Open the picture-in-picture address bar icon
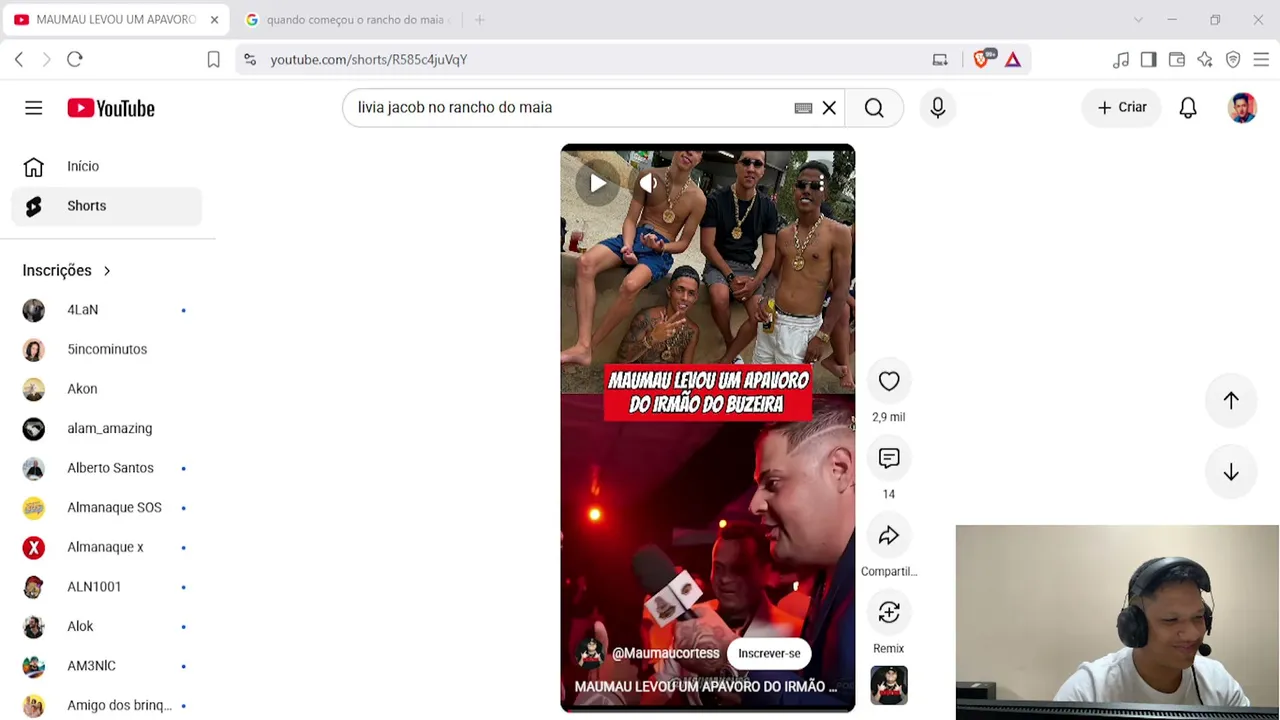 point(940,60)
